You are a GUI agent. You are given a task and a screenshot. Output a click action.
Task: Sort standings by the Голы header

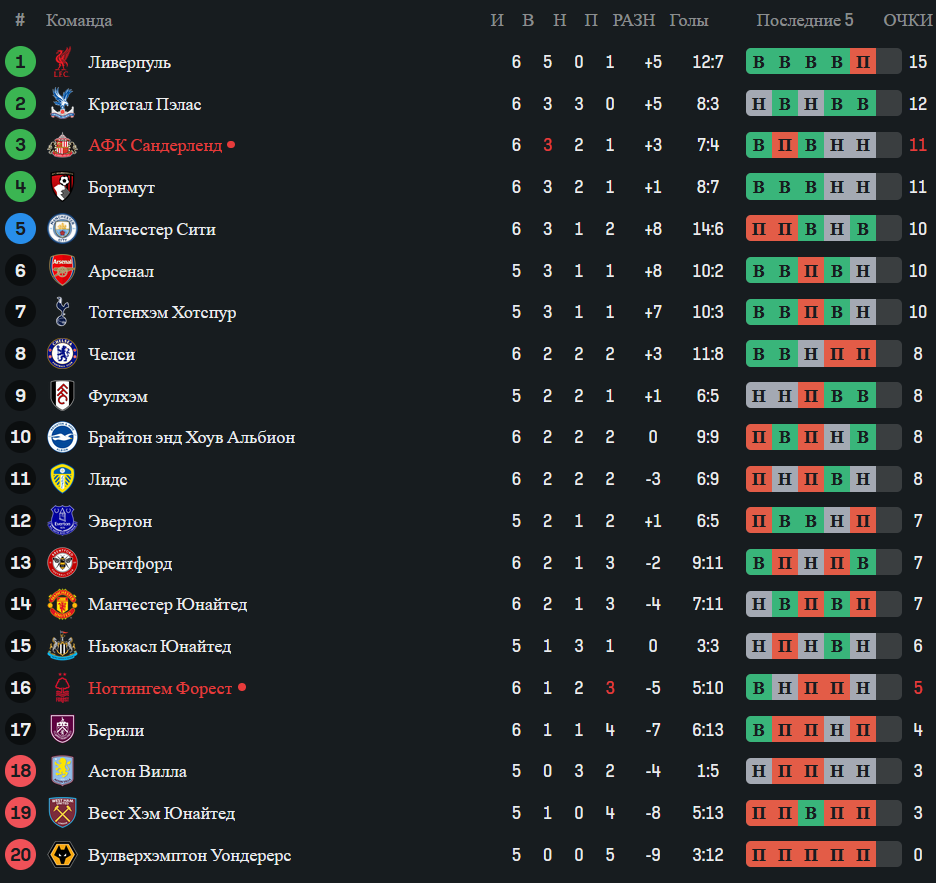click(688, 20)
